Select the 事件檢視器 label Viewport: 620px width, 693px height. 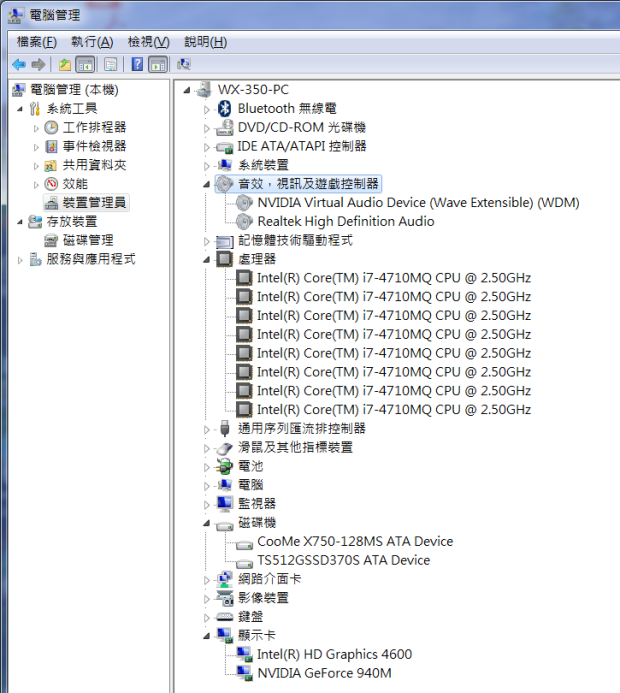(95, 146)
